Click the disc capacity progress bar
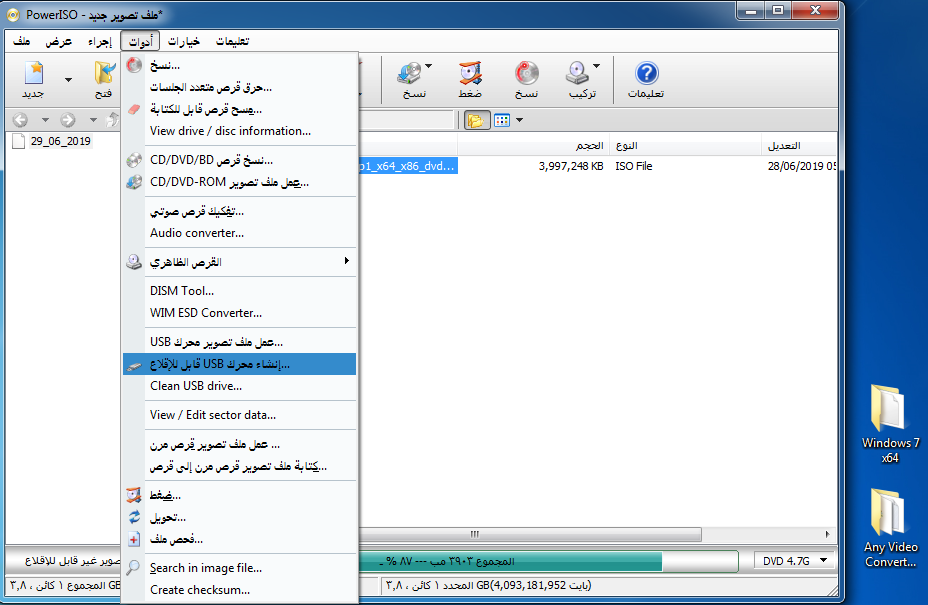Screen dimensions: 928x605 click(548, 561)
